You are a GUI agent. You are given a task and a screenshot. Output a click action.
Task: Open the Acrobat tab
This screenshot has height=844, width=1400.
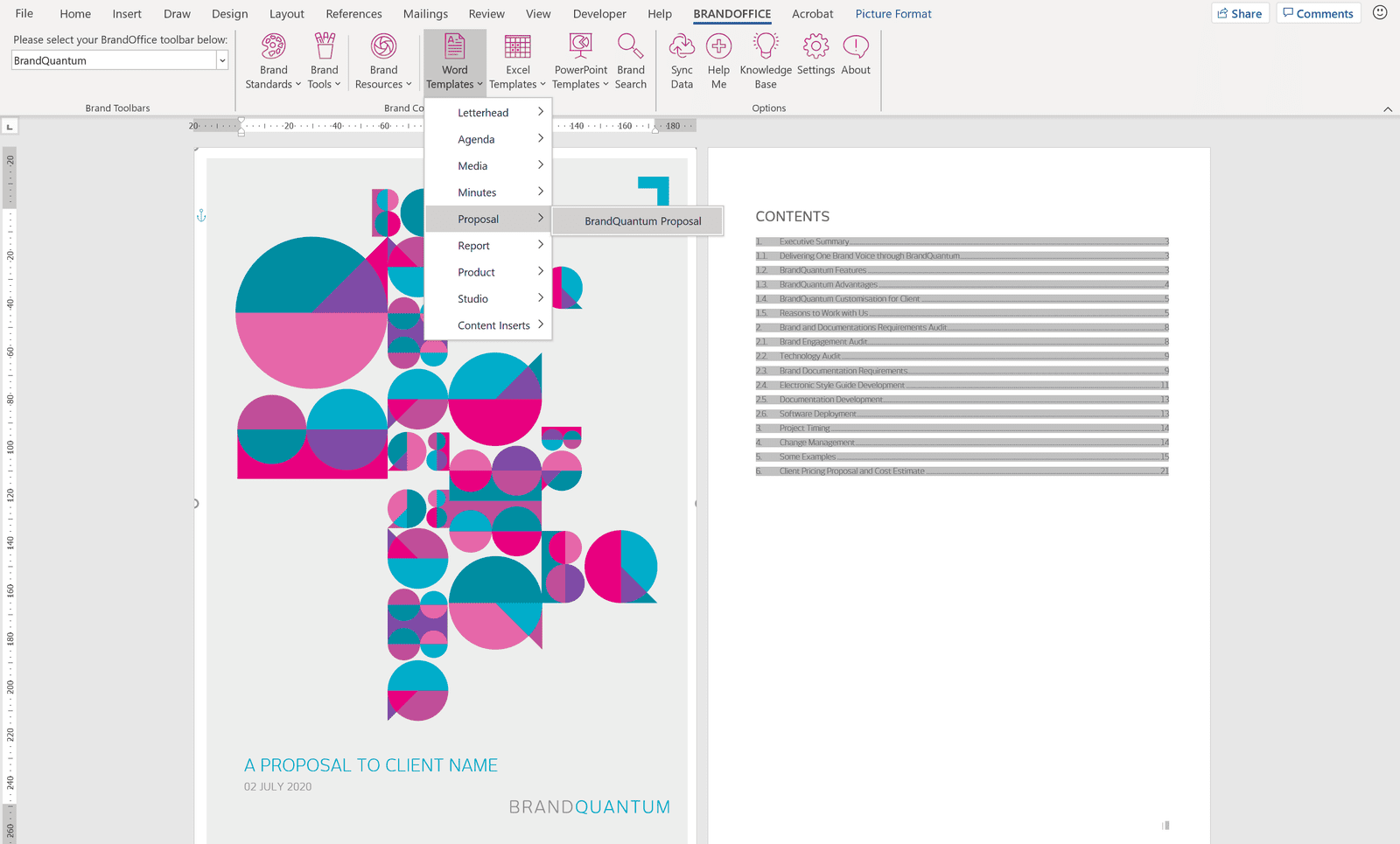point(813,14)
